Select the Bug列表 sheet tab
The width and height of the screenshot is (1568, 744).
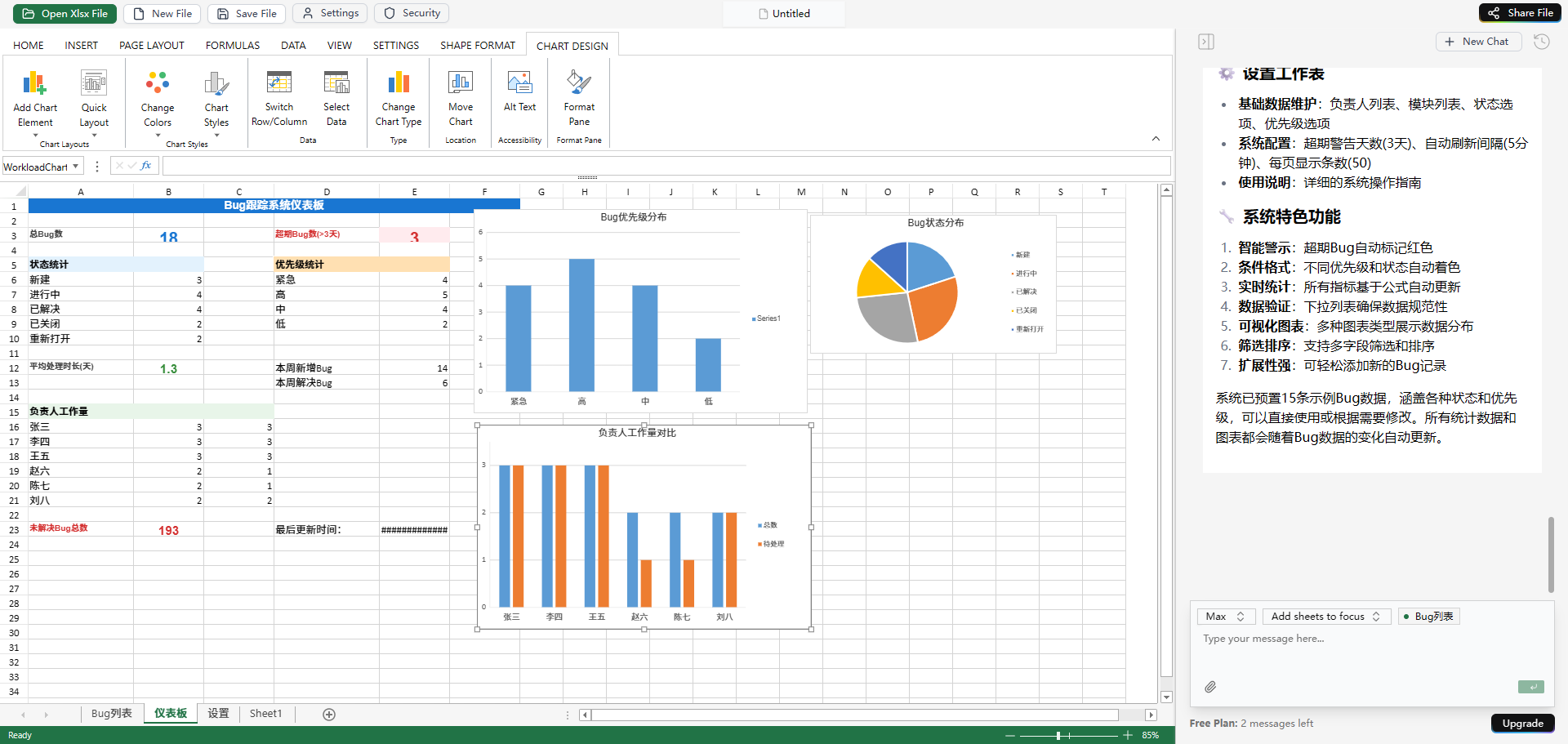pos(112,714)
